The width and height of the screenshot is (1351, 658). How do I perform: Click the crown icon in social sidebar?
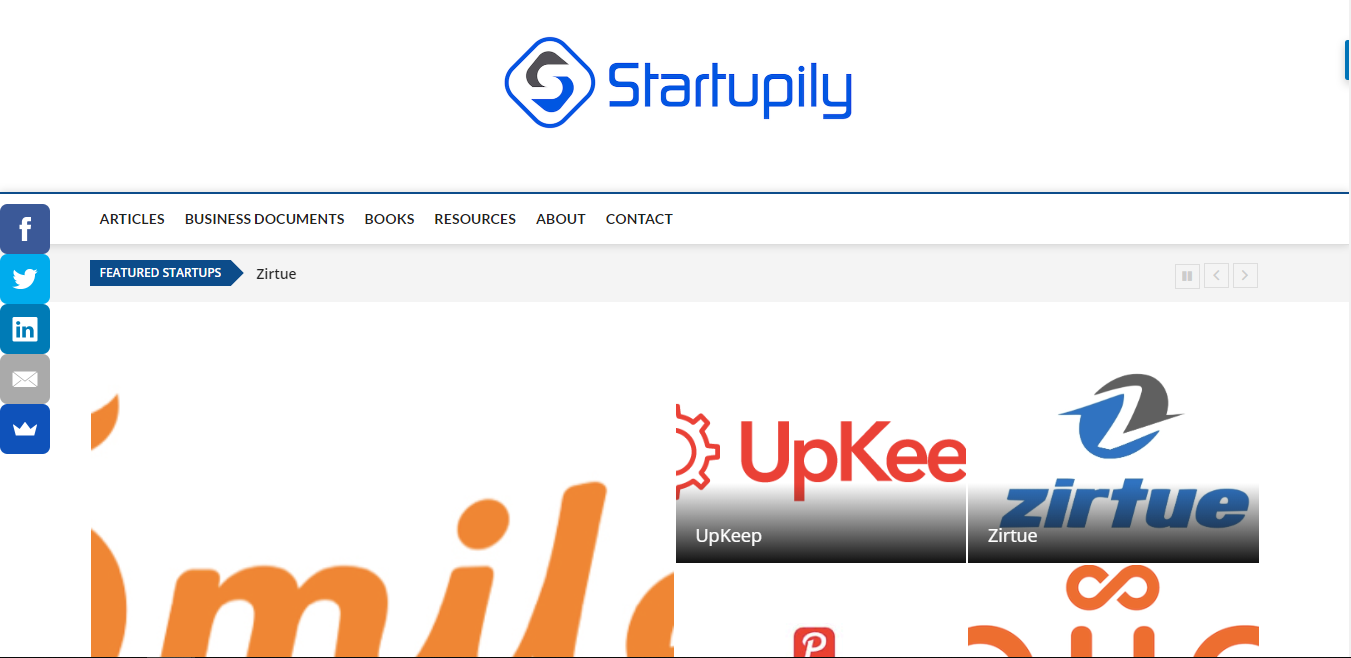pyautogui.click(x=25, y=429)
